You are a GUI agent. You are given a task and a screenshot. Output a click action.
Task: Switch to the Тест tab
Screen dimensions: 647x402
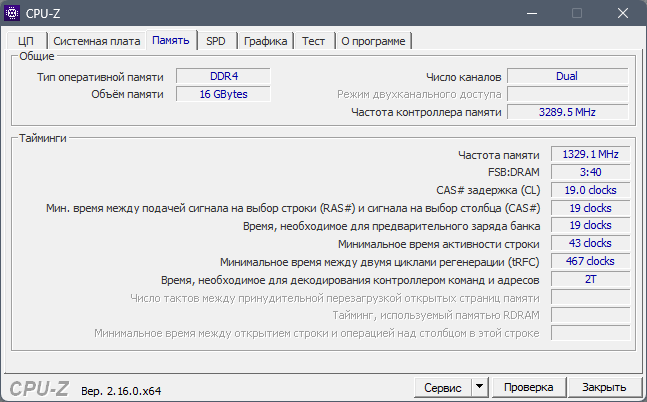[313, 41]
